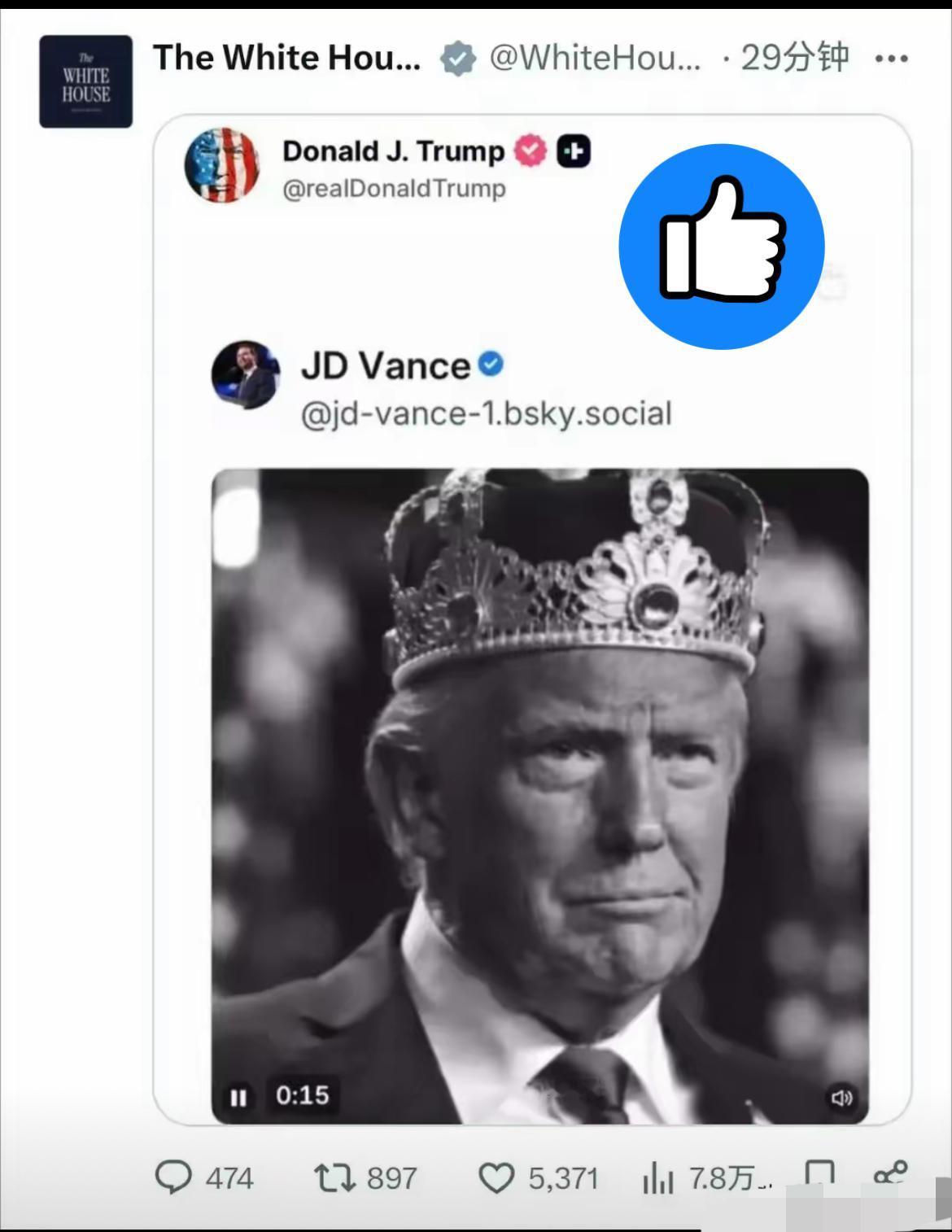Open JD Vance's profile picture

tap(246, 374)
